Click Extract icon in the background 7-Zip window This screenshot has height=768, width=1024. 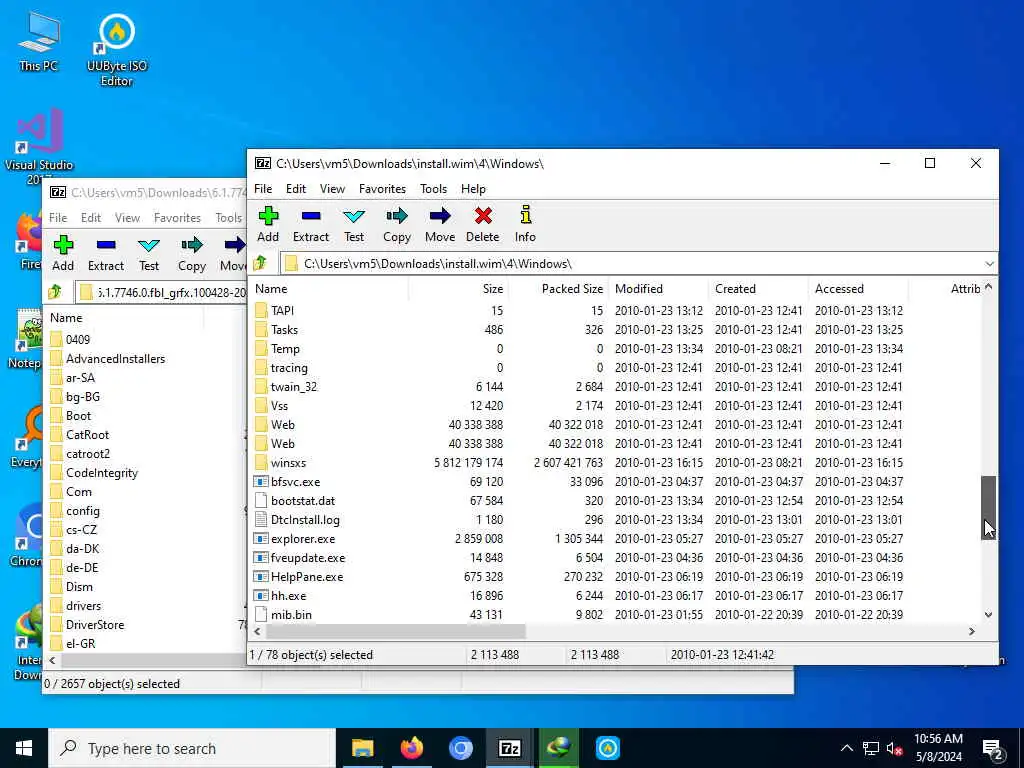[x=106, y=245]
